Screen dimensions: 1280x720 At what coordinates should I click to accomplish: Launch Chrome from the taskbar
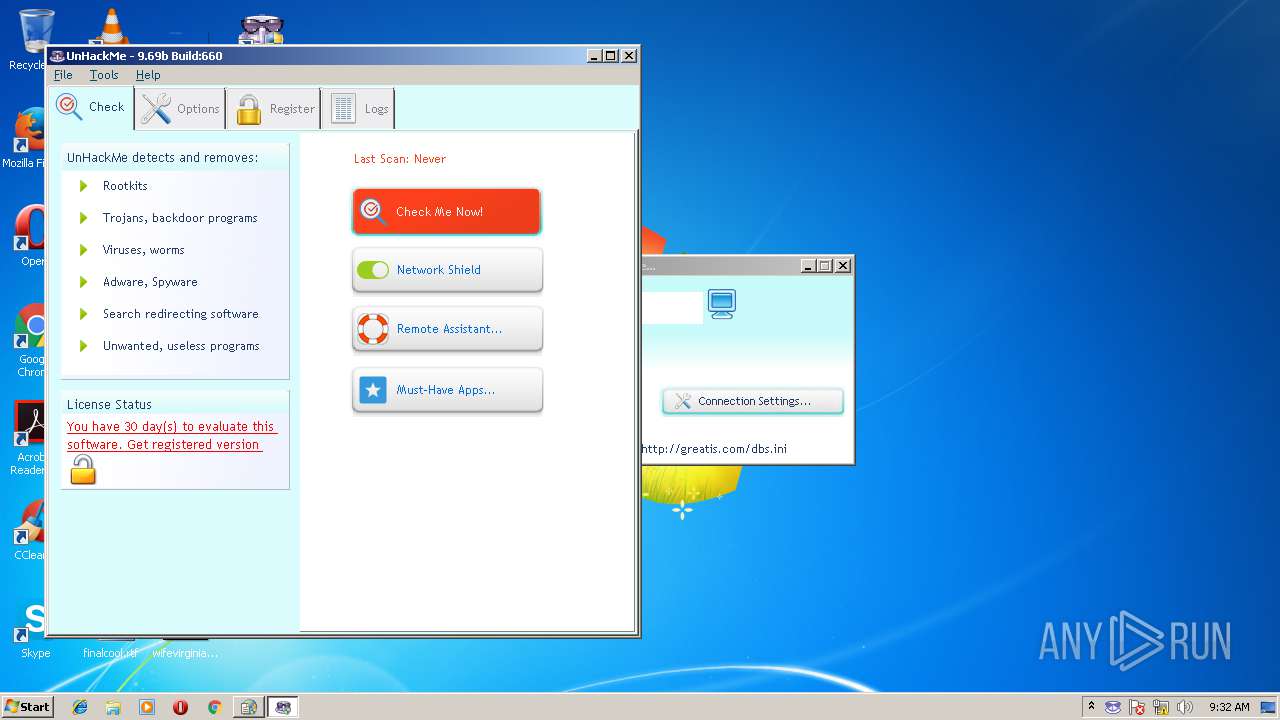coord(214,707)
